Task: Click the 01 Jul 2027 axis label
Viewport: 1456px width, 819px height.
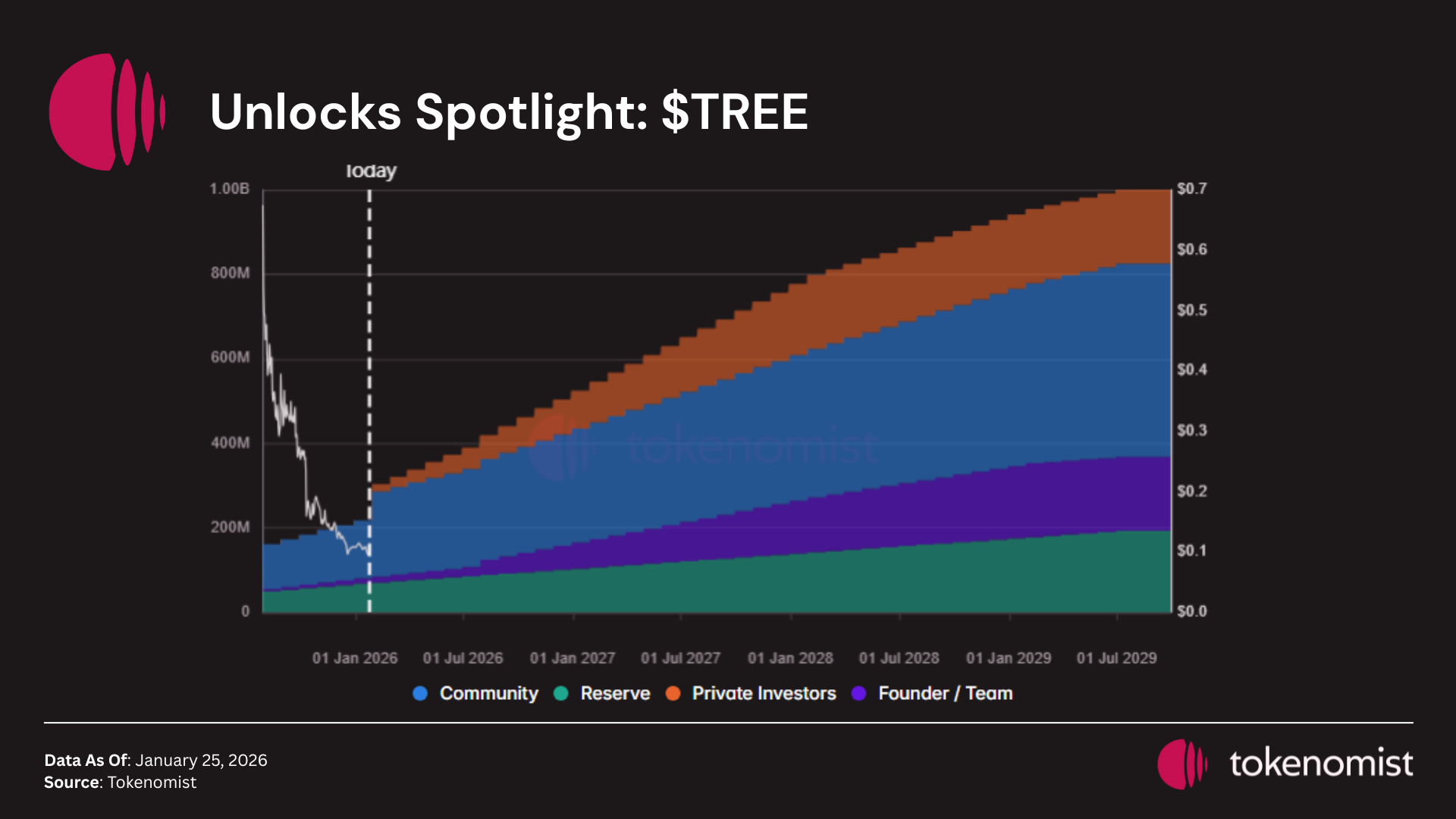Action: [x=680, y=658]
